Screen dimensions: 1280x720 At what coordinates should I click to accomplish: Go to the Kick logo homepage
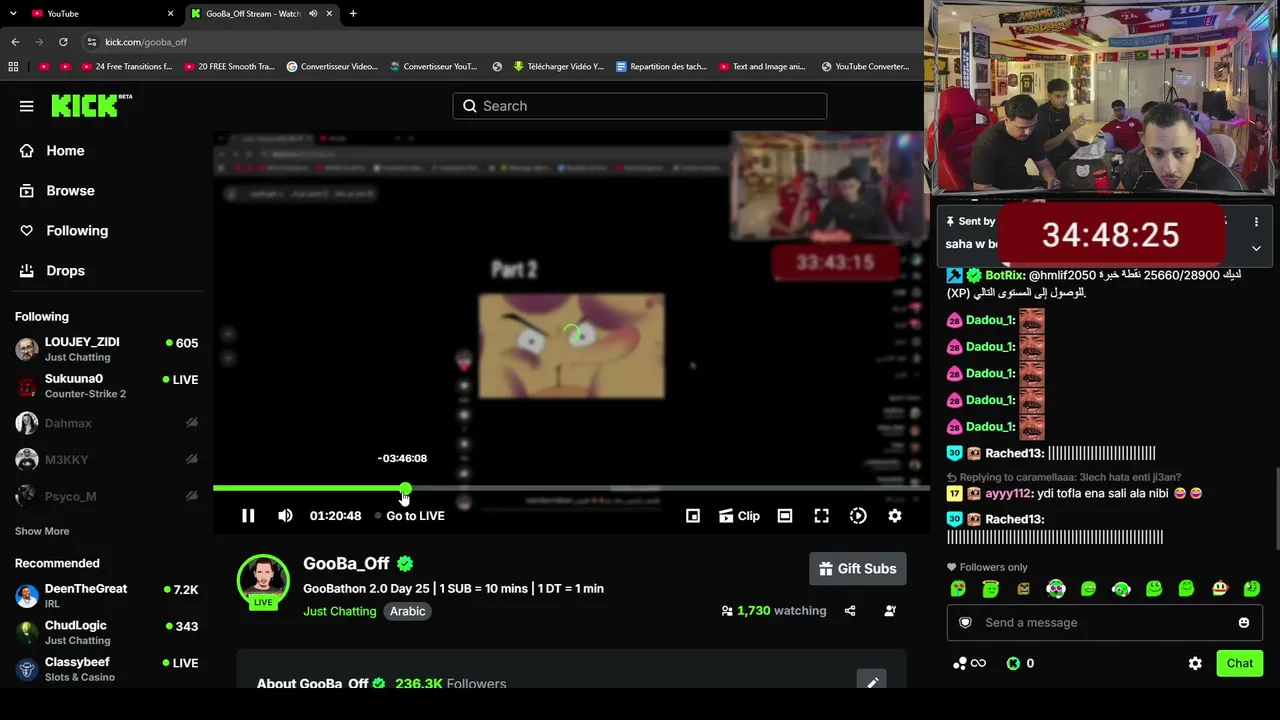pyautogui.click(x=91, y=105)
